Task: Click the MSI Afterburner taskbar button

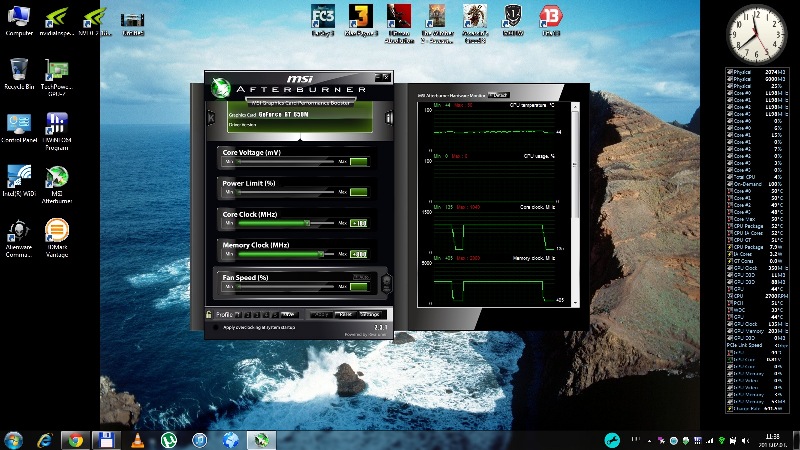Action: click(261, 440)
